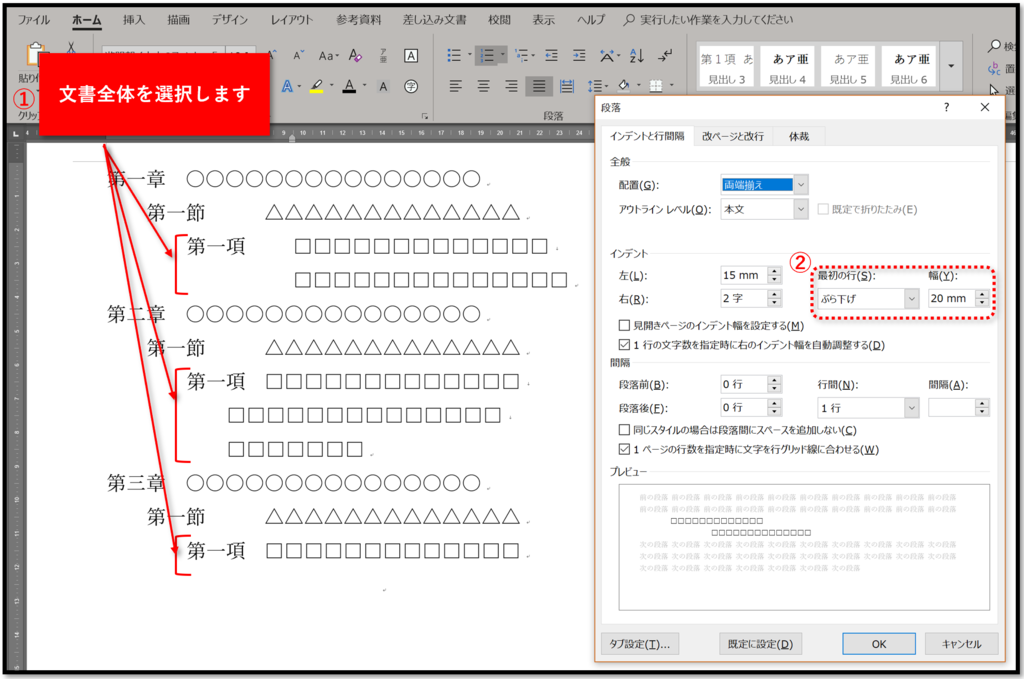This screenshot has width=1024, height=679.
Task: Increase the 幅 20 mm stepper
Action: [982, 294]
